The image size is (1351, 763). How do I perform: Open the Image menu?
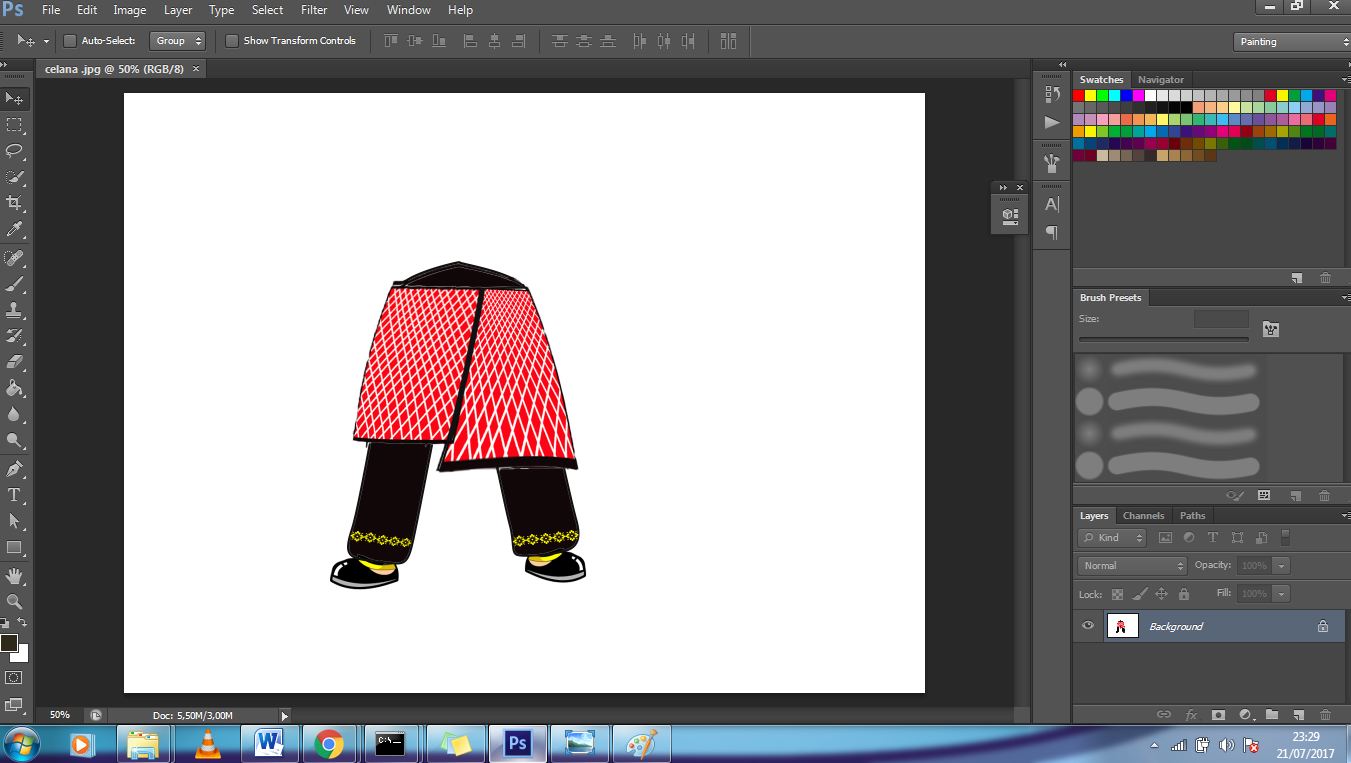tap(130, 10)
